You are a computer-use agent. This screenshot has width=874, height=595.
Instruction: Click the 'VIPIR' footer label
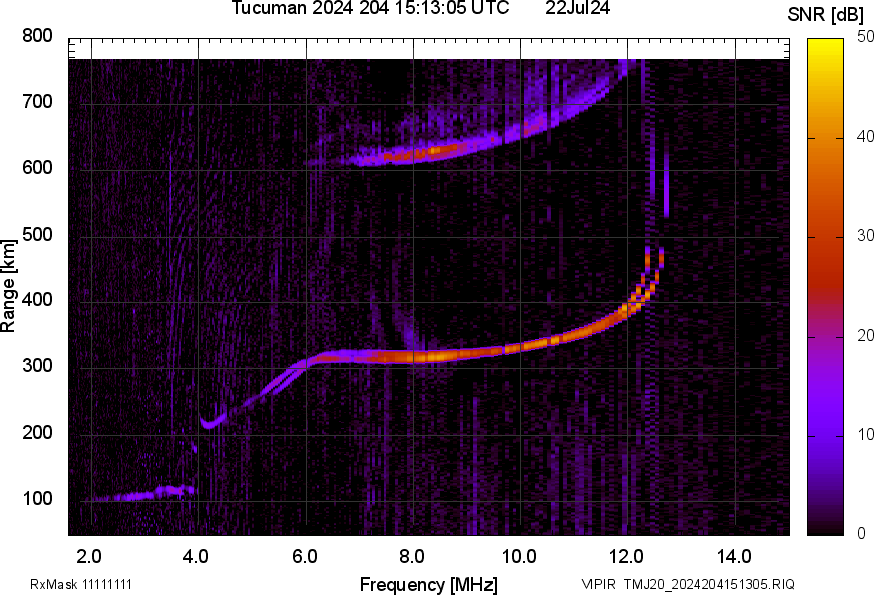[599, 584]
